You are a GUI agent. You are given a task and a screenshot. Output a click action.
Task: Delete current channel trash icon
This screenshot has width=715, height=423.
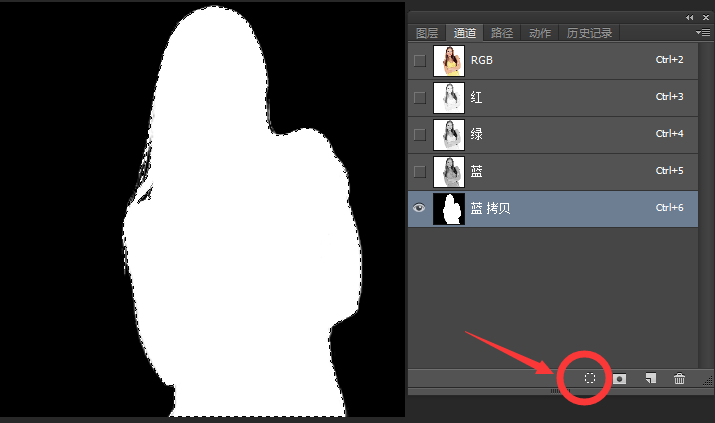pos(679,378)
